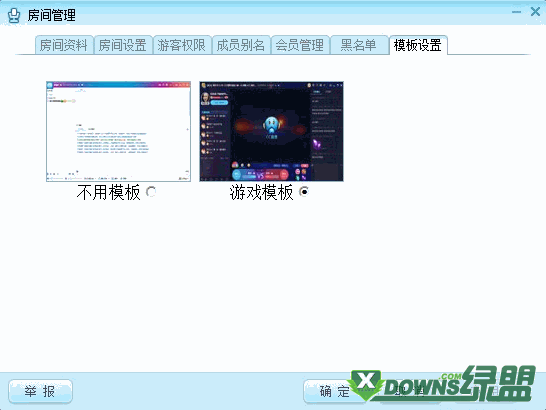Click the 房间管理 window title text

coord(52,15)
